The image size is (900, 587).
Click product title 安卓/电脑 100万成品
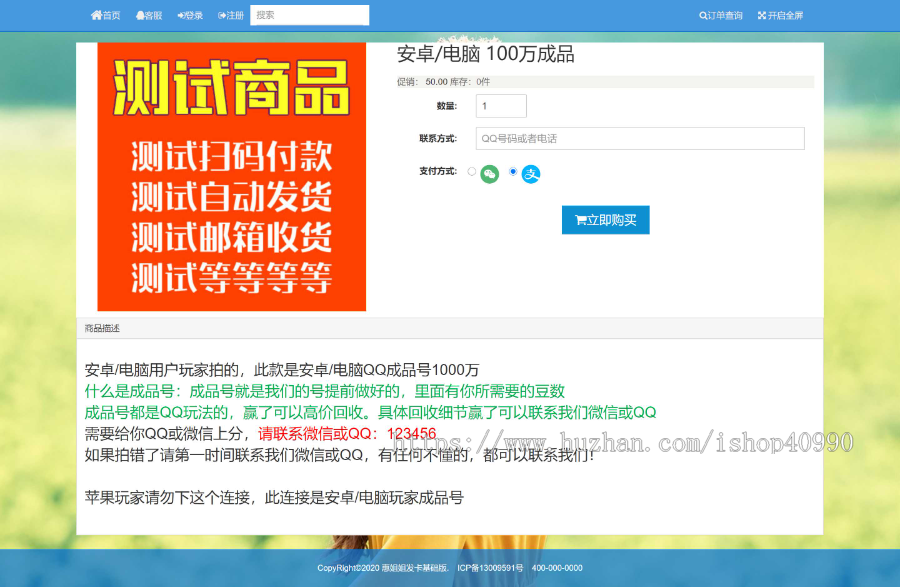[x=486, y=54]
